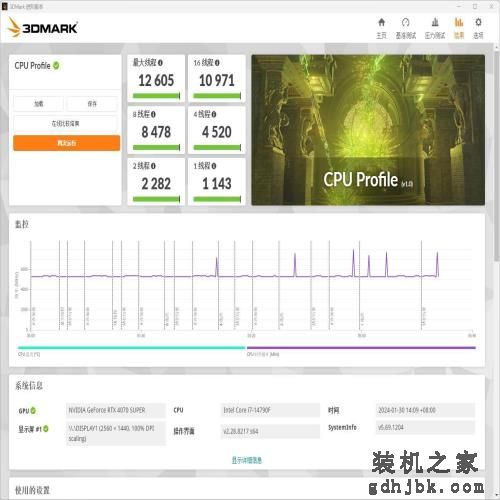Click the green check icon next to 显示器 #1
Viewport: 500px width, 500px height.
click(46, 429)
